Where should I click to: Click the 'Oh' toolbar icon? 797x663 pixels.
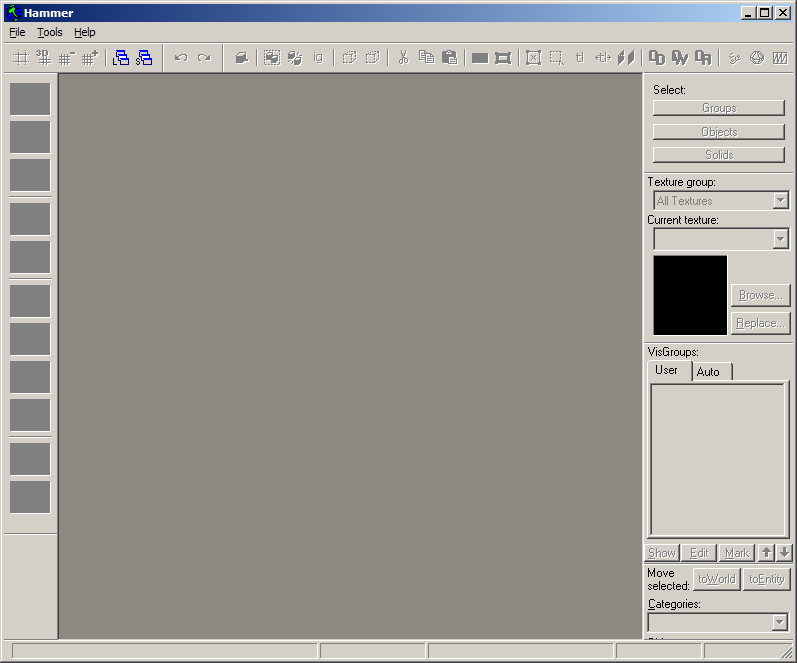click(x=703, y=58)
